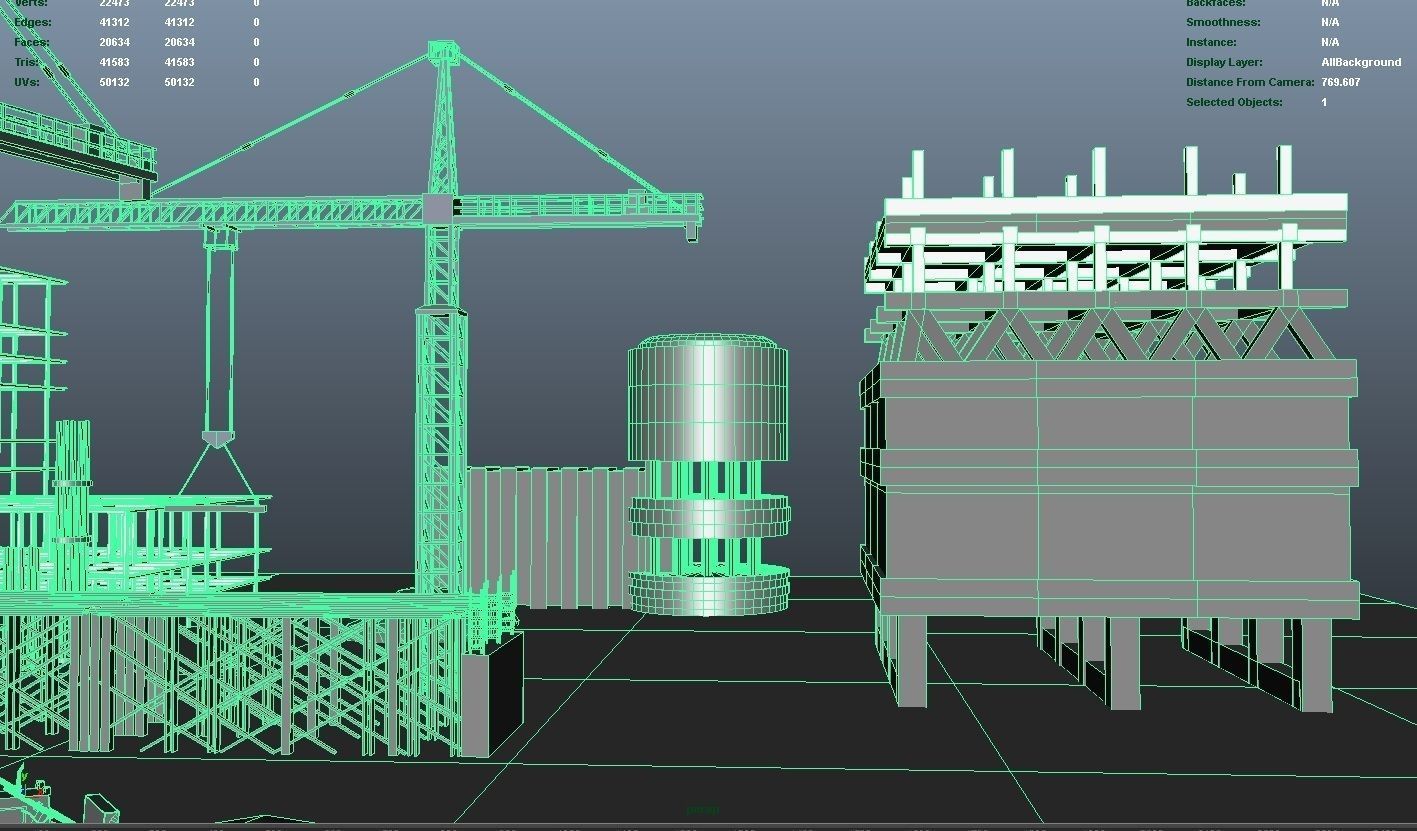Click the Display Layer label
This screenshot has height=831, width=1417.
(x=1226, y=62)
